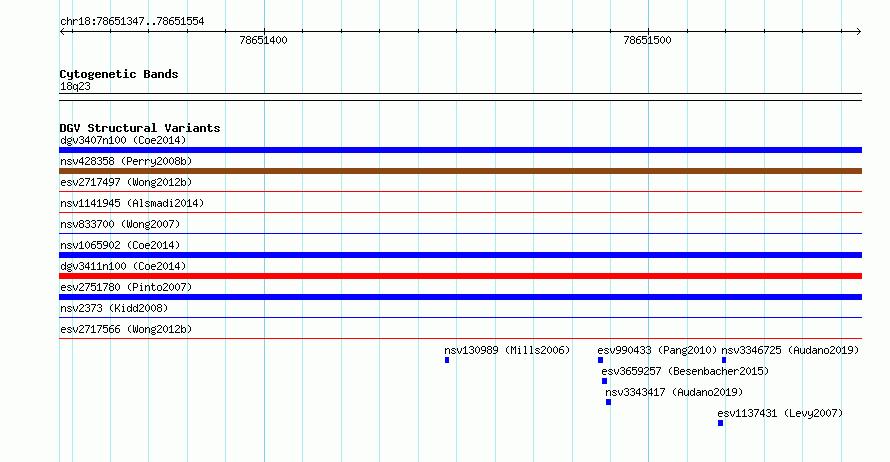Select the red bar under dgv3411n100
This screenshot has height=462, width=890.
click(x=460, y=276)
